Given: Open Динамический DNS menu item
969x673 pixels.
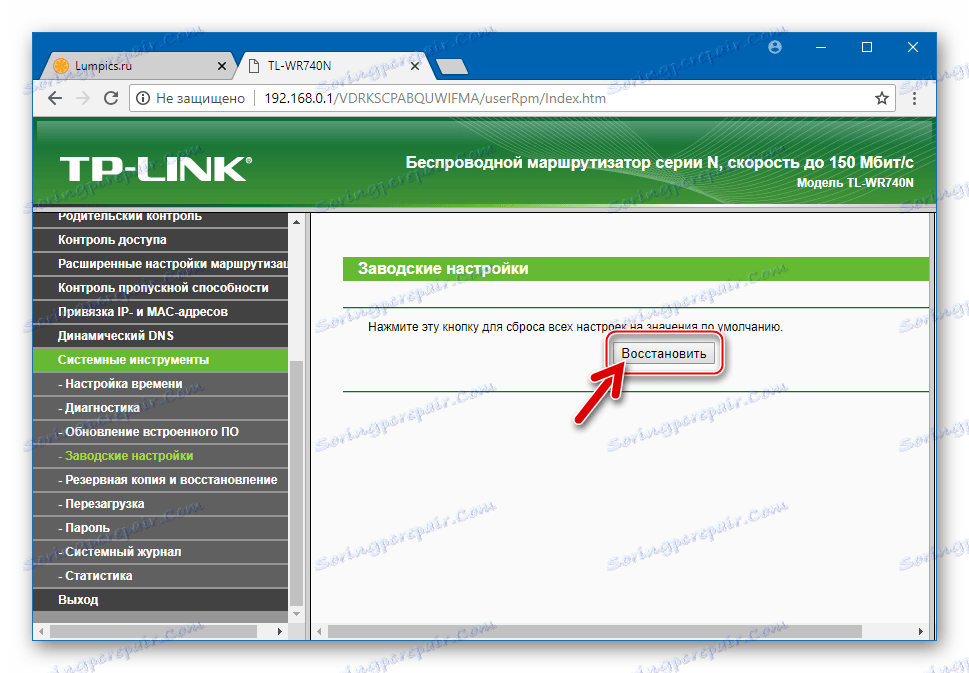Looking at the screenshot, I should pos(161,336).
